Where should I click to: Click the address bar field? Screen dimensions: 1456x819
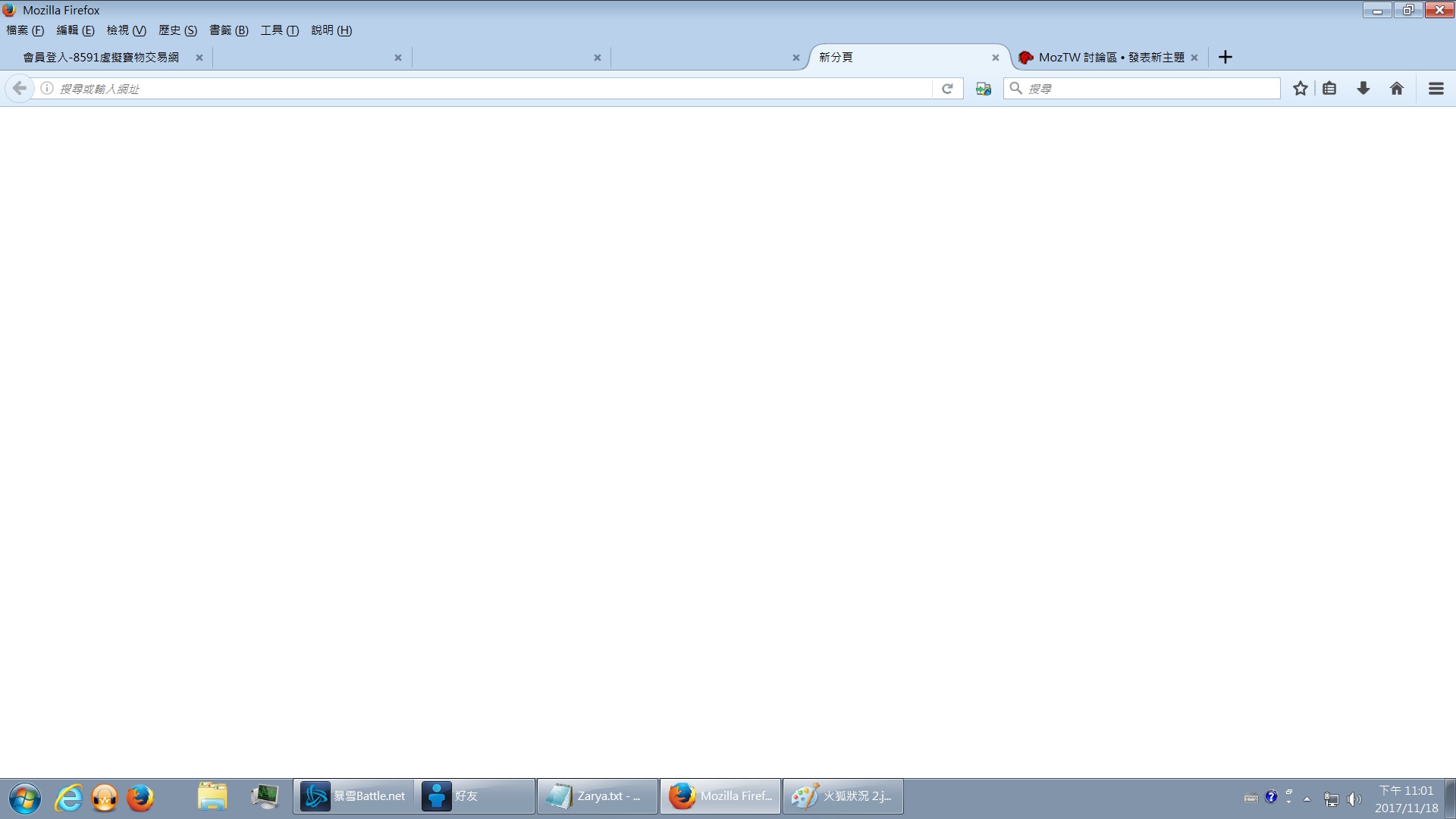point(485,89)
